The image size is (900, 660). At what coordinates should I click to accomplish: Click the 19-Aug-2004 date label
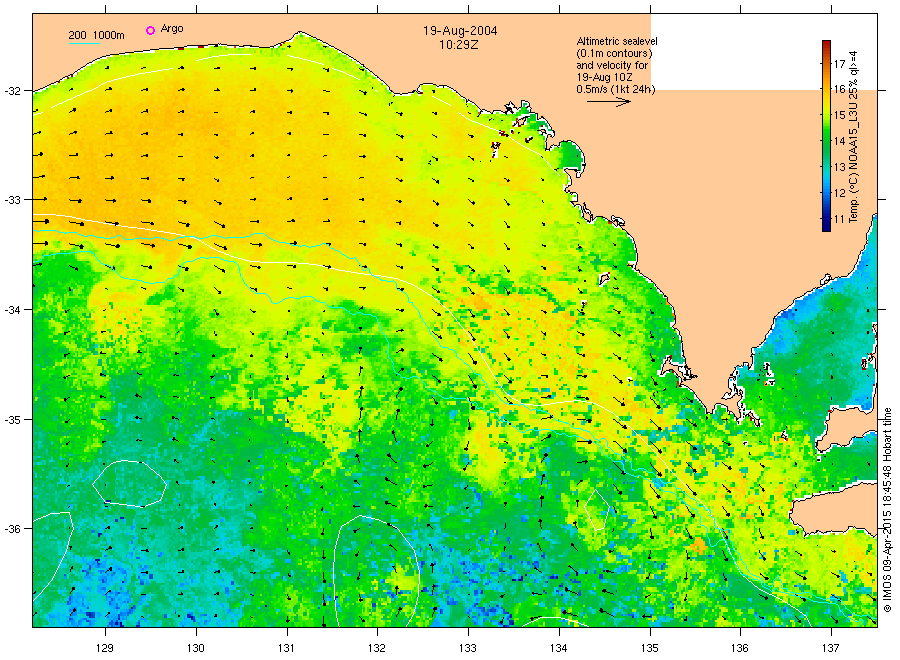[460, 31]
